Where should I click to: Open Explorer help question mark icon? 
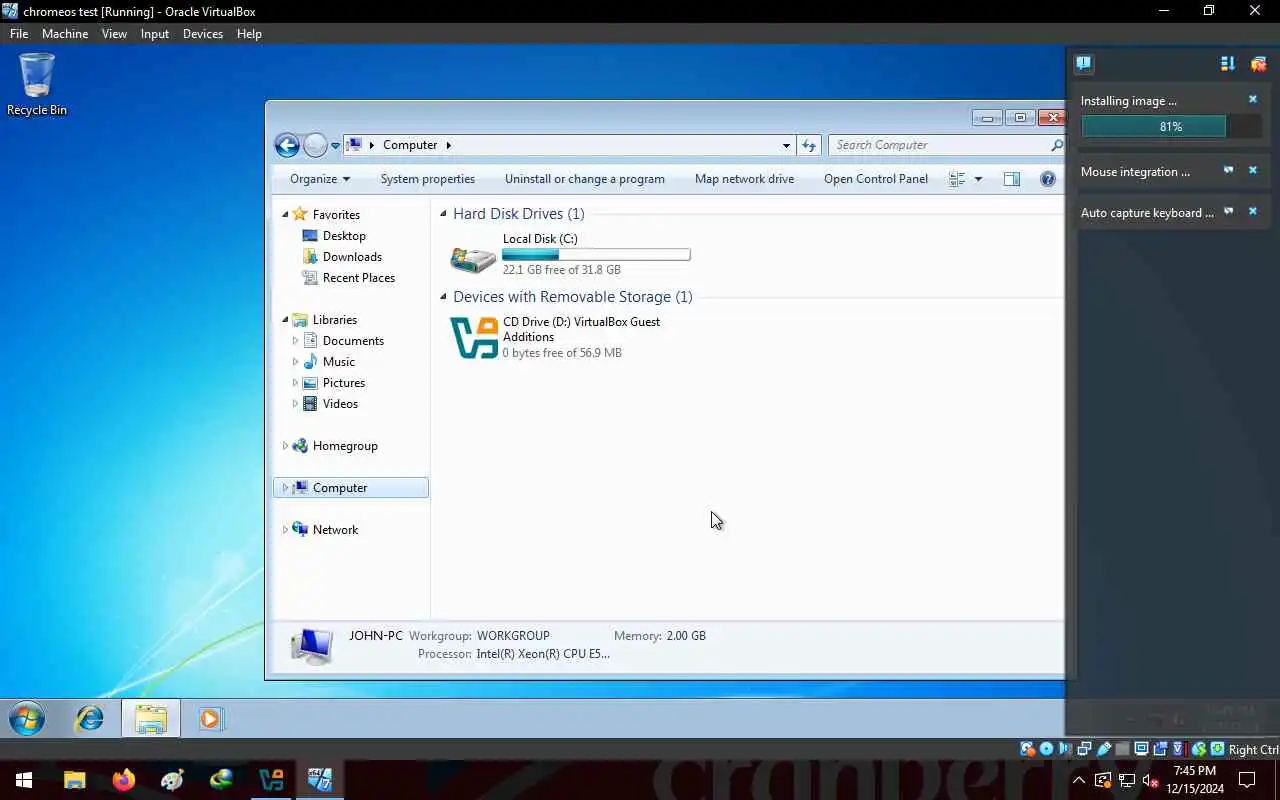pyautogui.click(x=1048, y=179)
